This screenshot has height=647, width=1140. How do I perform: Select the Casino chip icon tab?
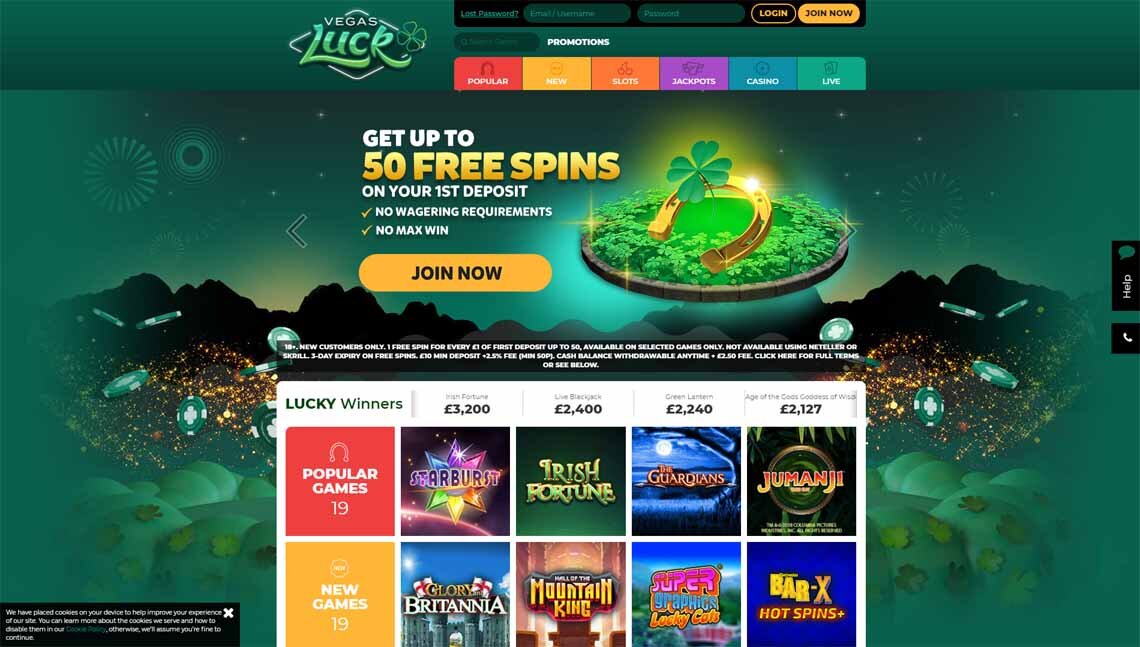pyautogui.click(x=763, y=73)
